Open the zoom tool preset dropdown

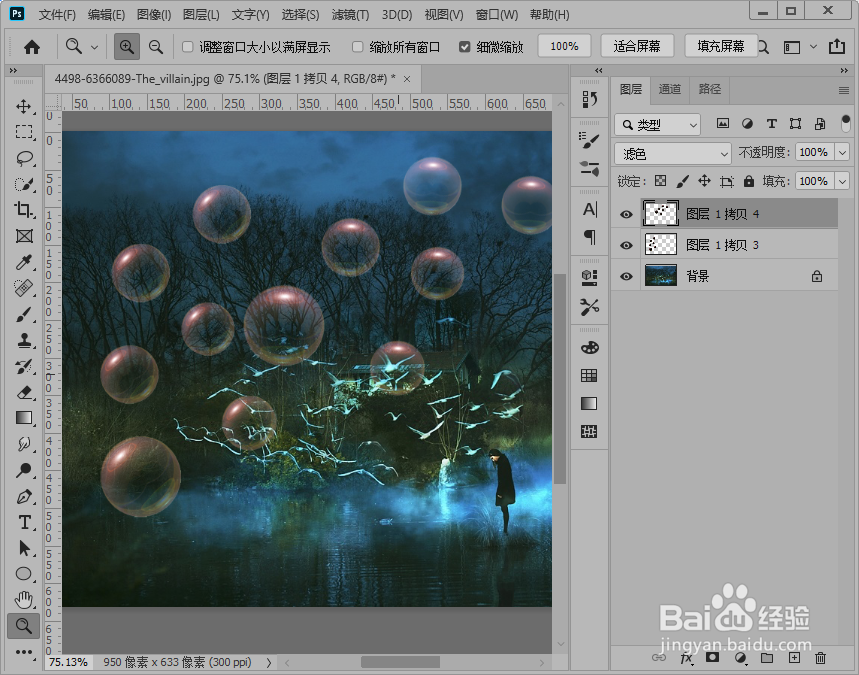tap(94, 47)
